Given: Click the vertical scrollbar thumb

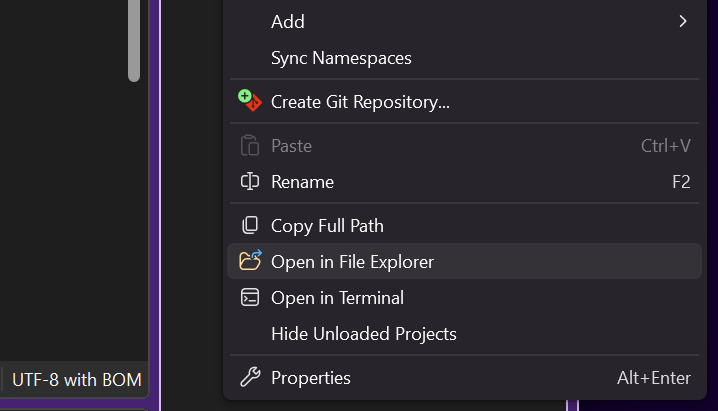Looking at the screenshot, I should click(134, 40).
